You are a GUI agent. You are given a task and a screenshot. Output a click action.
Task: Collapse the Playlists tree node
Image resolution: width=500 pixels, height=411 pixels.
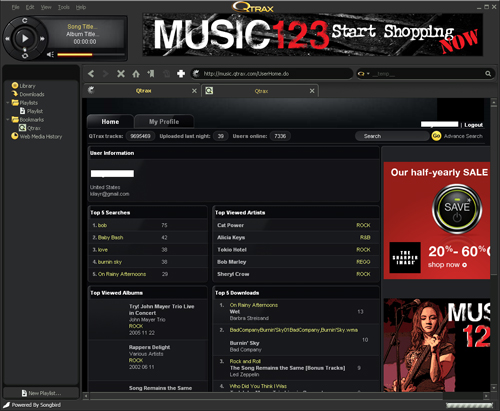7,103
